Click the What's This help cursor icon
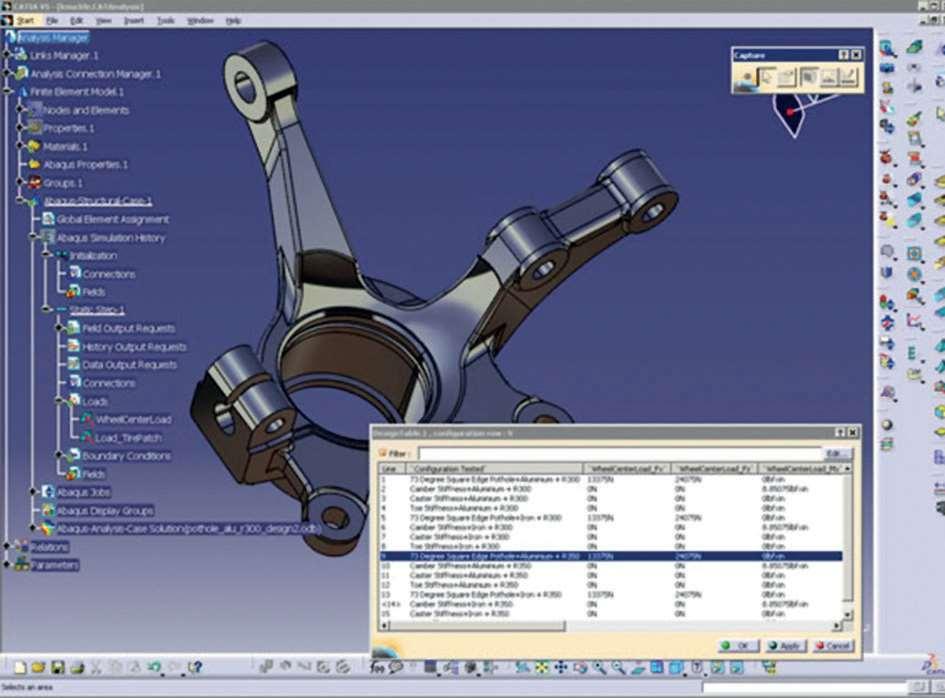This screenshot has height=698, width=945. (194, 667)
